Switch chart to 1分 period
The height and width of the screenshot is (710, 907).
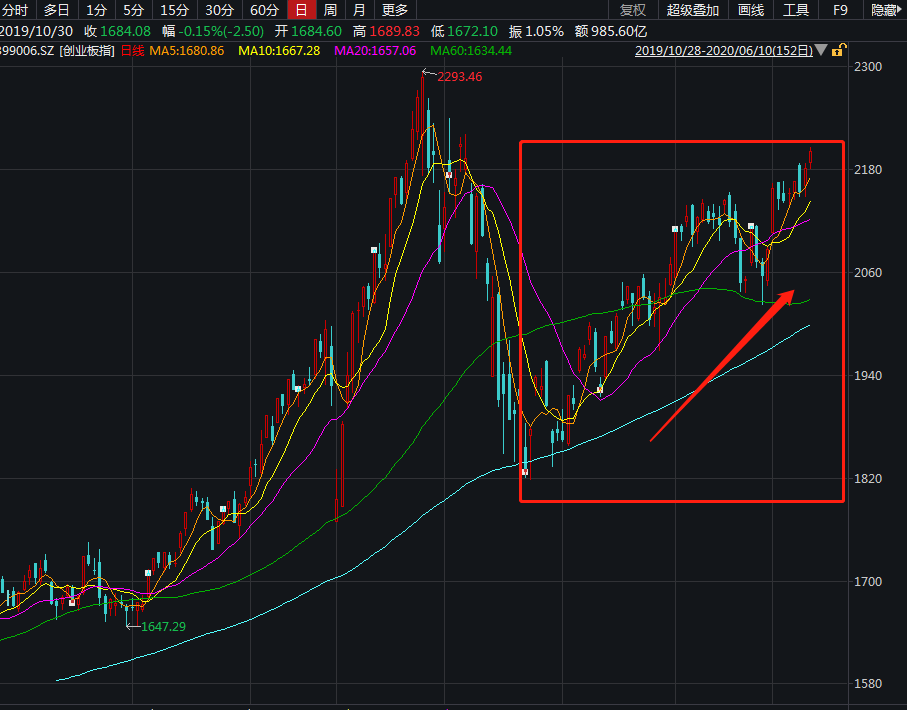(96, 10)
